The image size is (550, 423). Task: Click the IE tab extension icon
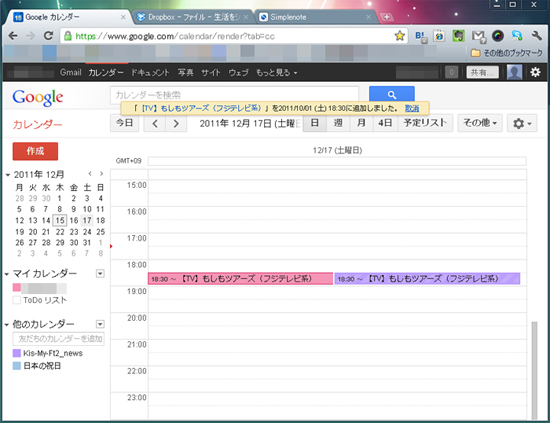click(x=439, y=36)
